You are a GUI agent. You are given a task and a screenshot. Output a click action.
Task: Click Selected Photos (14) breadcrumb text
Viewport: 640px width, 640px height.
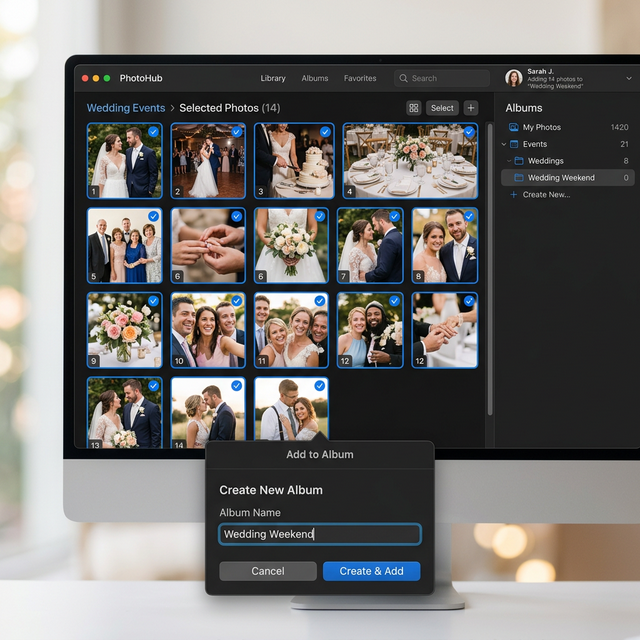229,108
